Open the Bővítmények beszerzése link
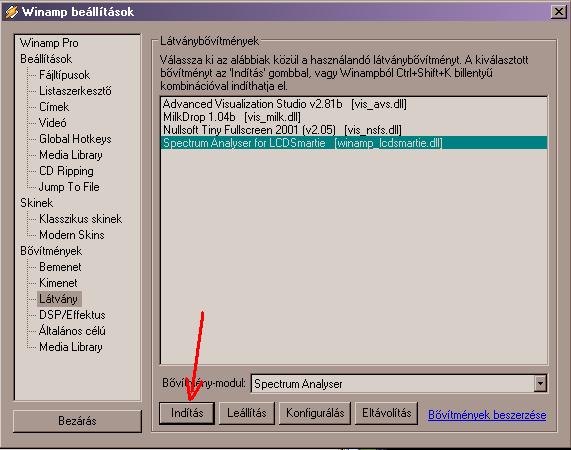The width and height of the screenshot is (571, 450). coord(487,415)
